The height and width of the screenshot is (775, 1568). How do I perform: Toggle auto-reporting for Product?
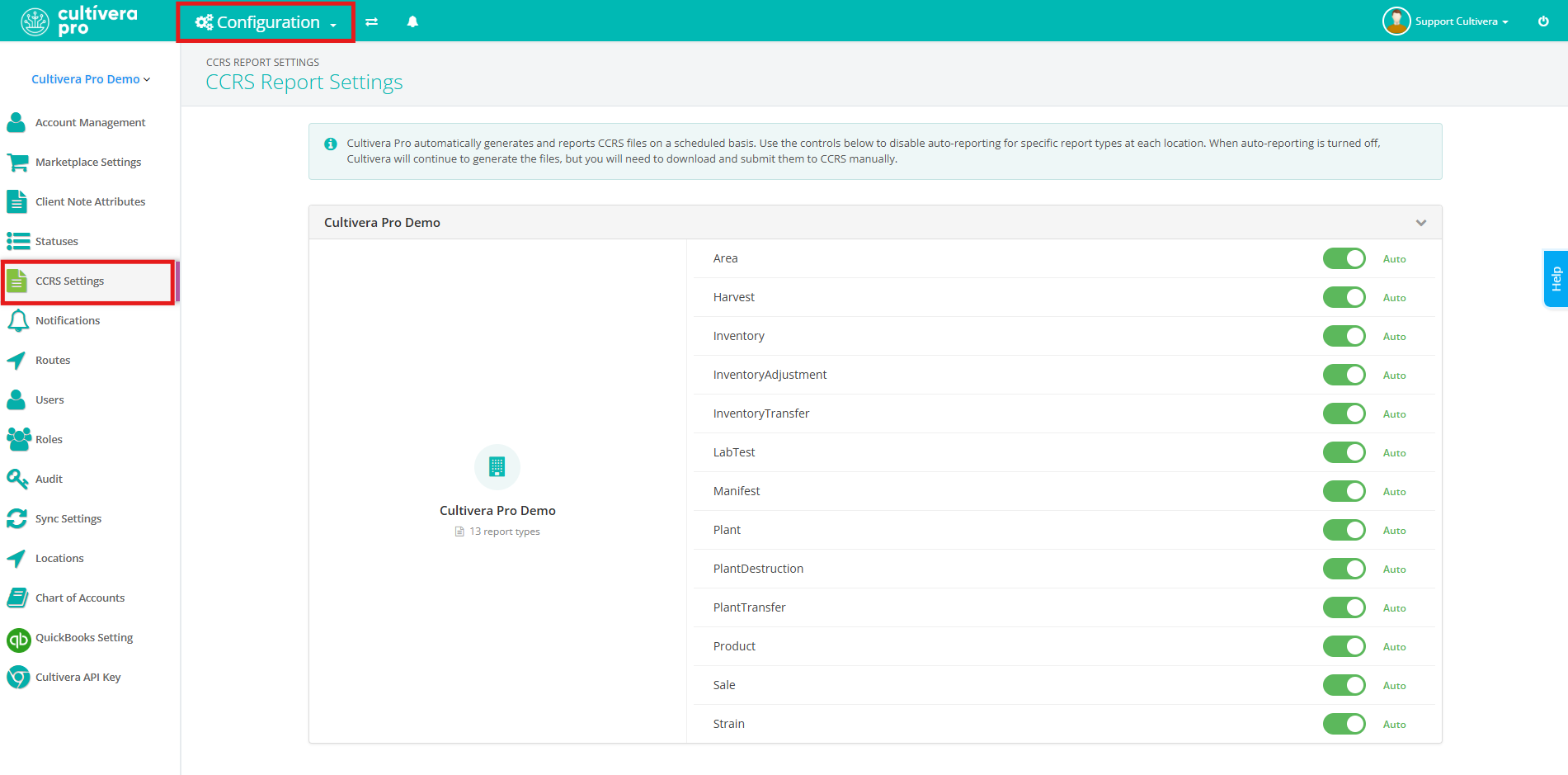point(1344,646)
